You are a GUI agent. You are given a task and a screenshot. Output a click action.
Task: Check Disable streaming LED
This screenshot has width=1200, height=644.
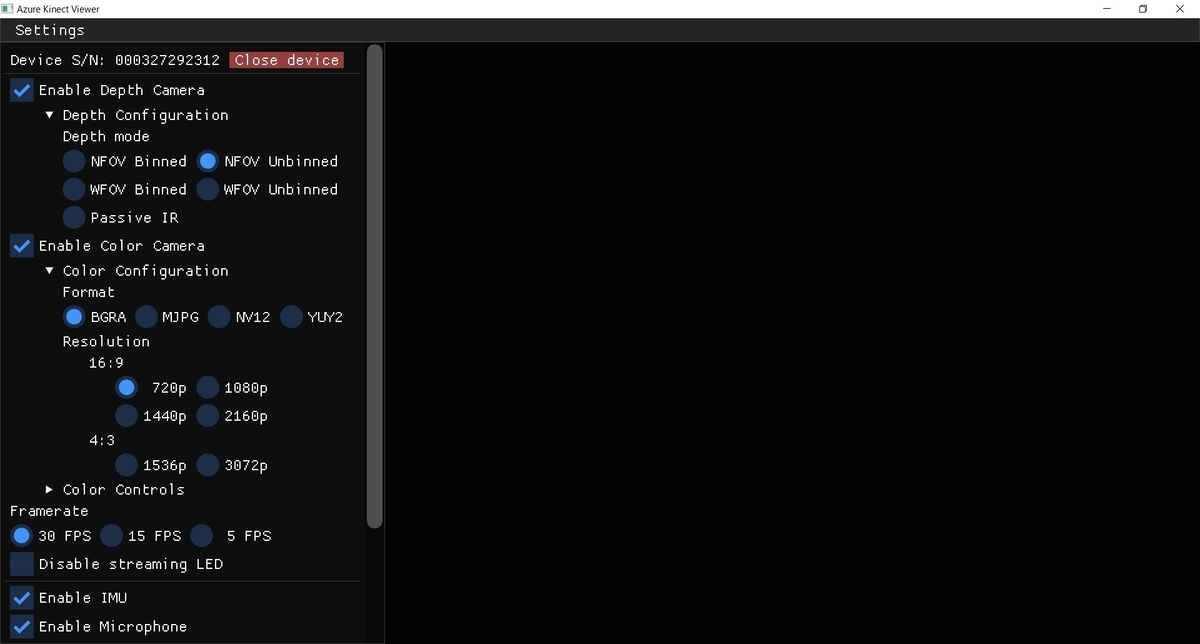coord(22,564)
